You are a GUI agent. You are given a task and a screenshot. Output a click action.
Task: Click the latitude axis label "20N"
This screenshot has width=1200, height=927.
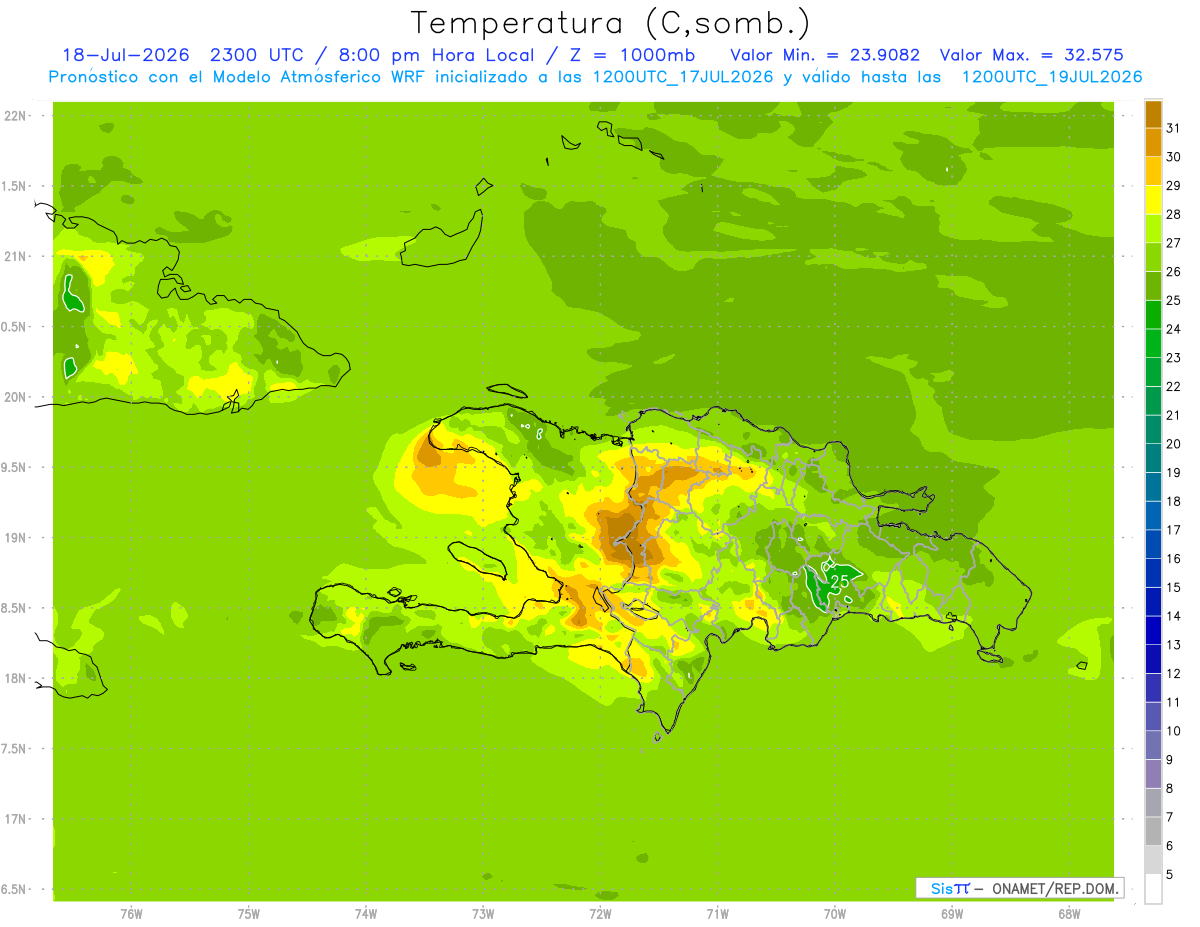[15, 397]
